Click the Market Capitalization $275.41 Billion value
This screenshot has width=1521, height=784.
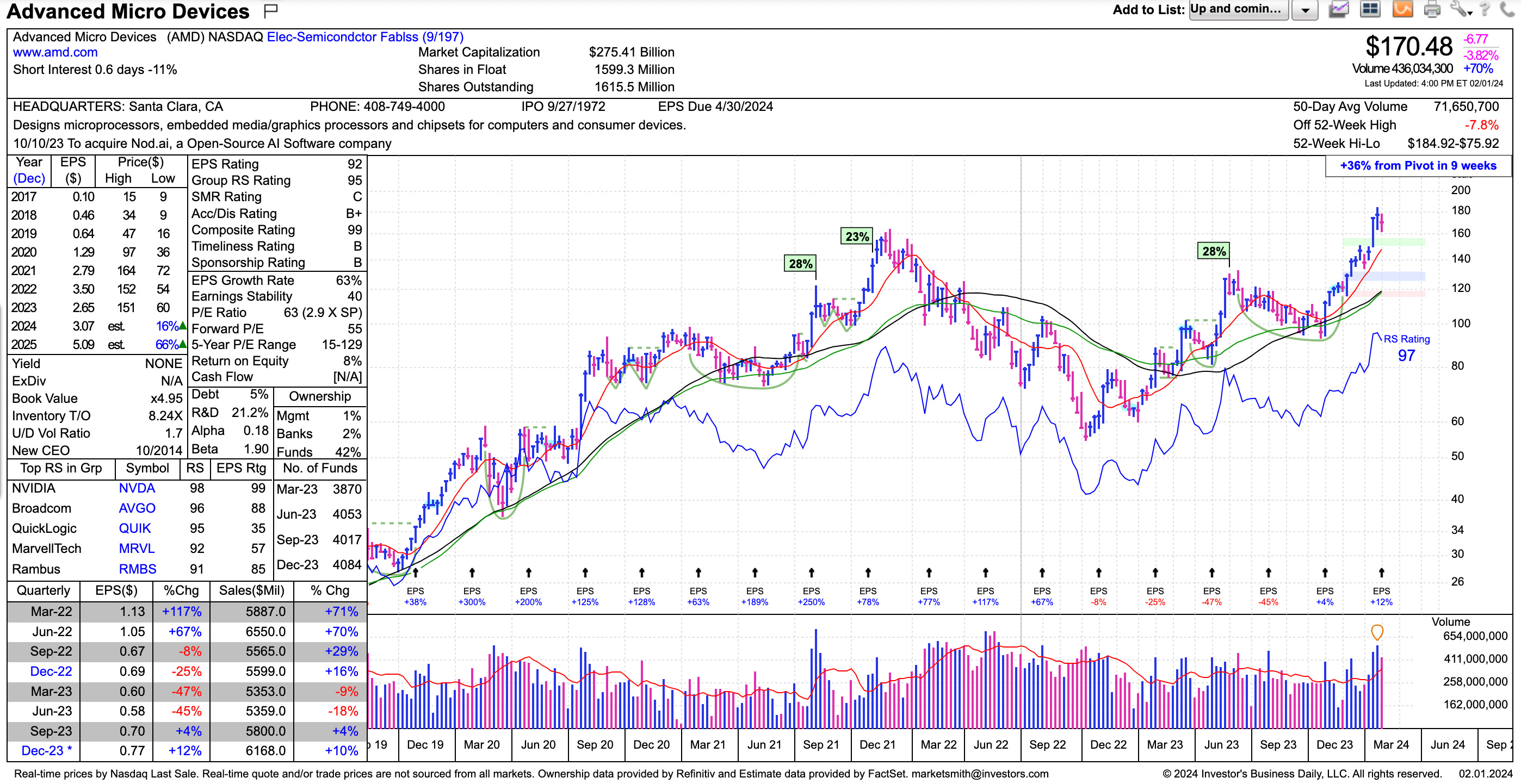(631, 52)
